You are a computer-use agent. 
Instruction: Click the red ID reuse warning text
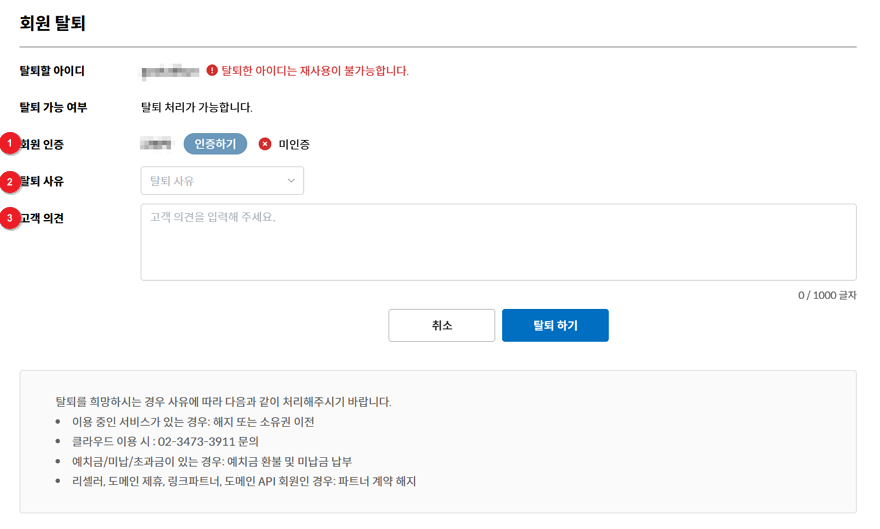[315, 71]
